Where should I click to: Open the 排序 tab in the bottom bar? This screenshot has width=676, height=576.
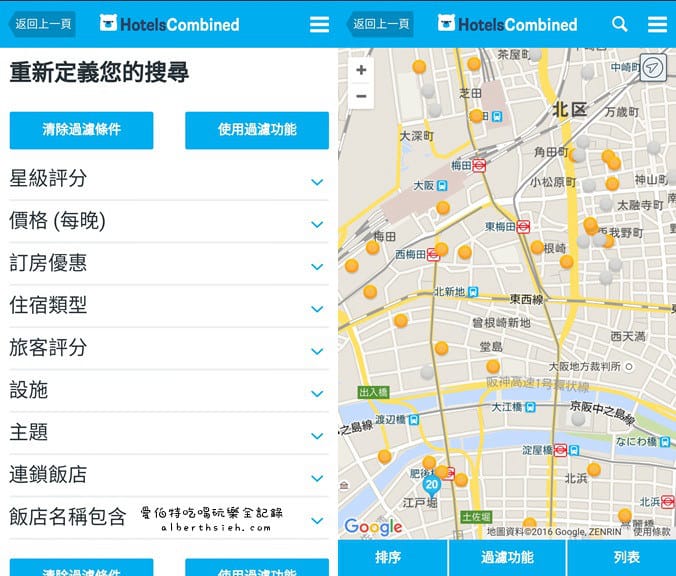[393, 557]
